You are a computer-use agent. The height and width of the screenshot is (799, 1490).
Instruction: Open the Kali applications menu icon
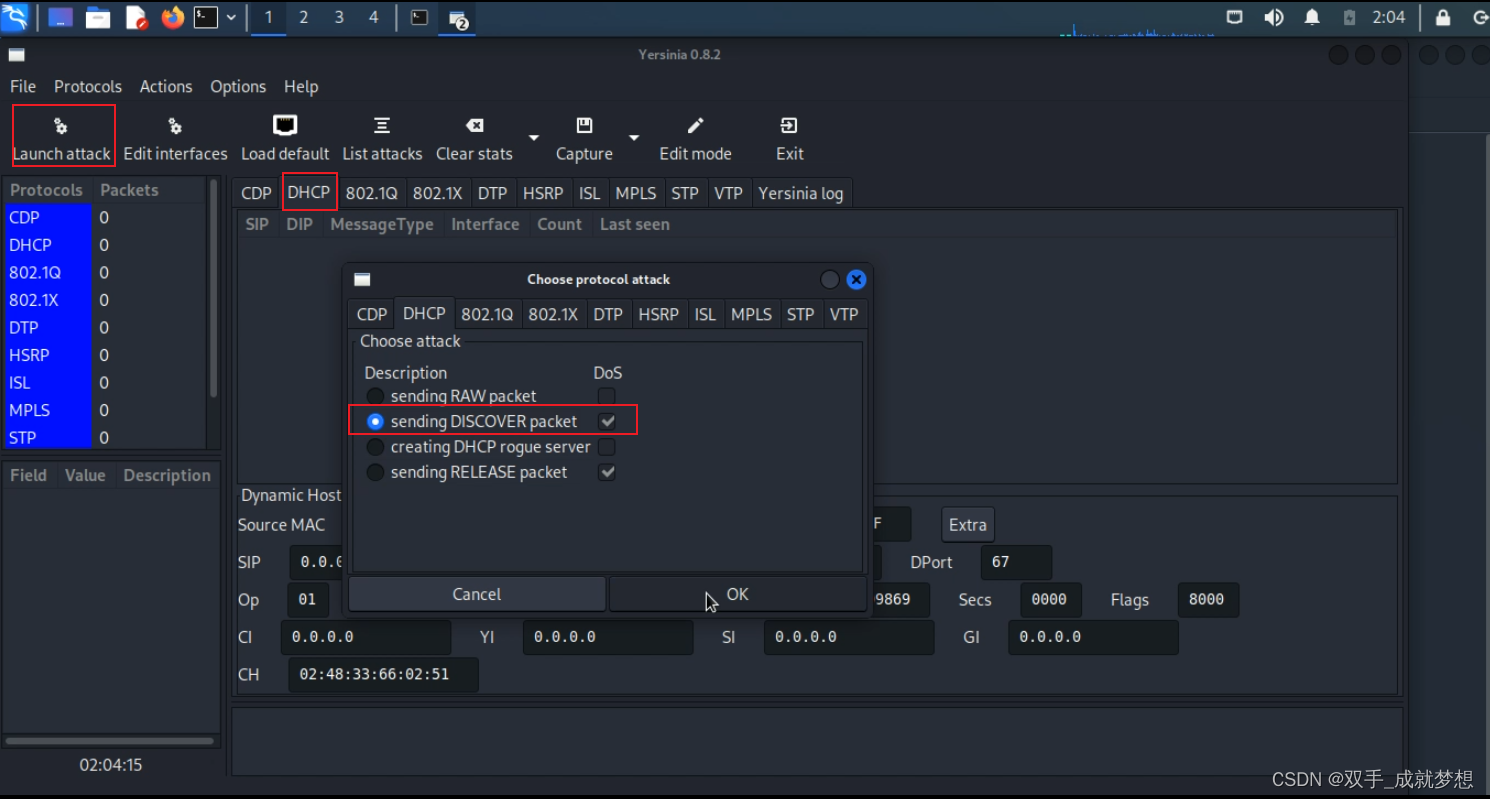(17, 17)
